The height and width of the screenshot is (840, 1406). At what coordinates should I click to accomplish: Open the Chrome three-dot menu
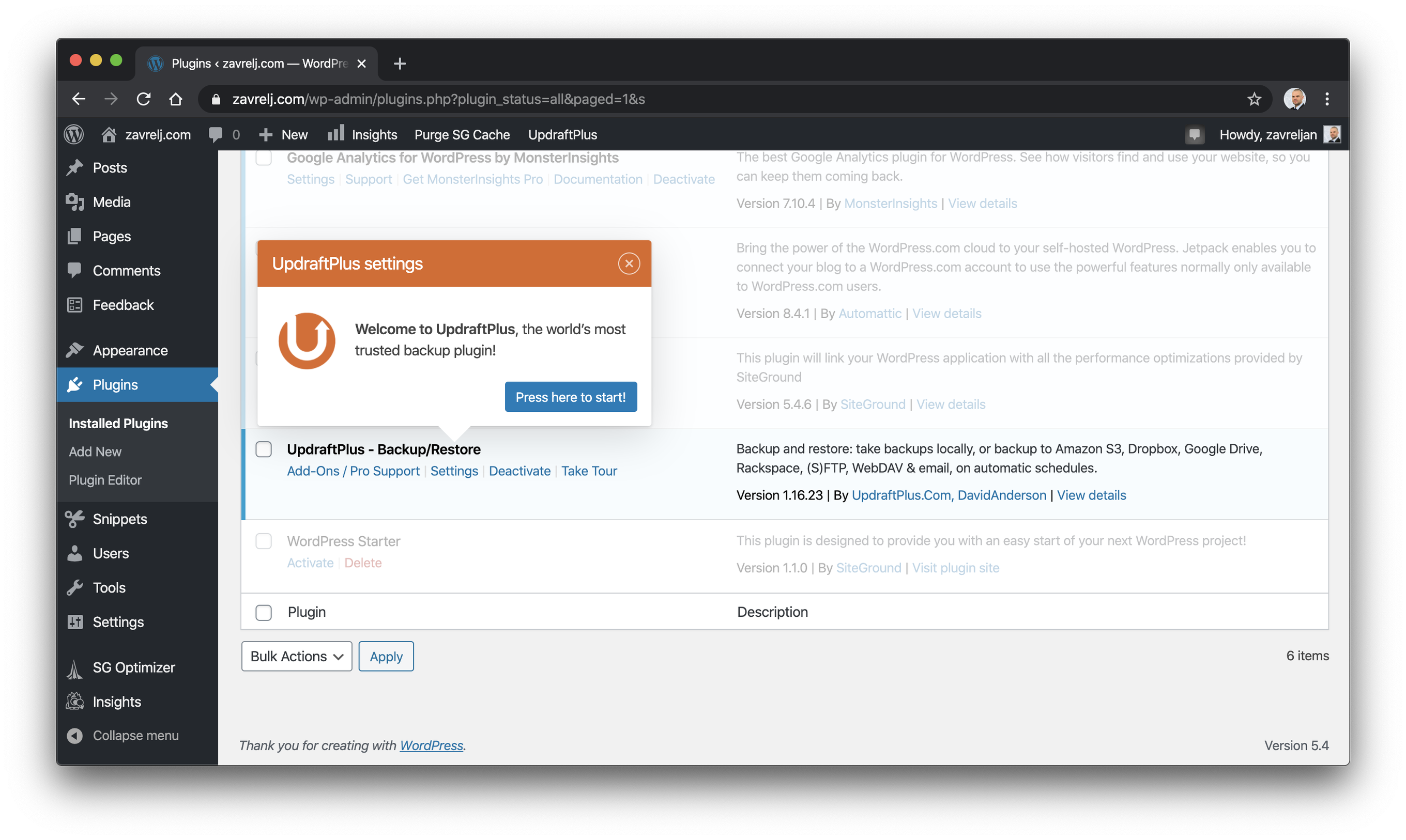(1327, 99)
